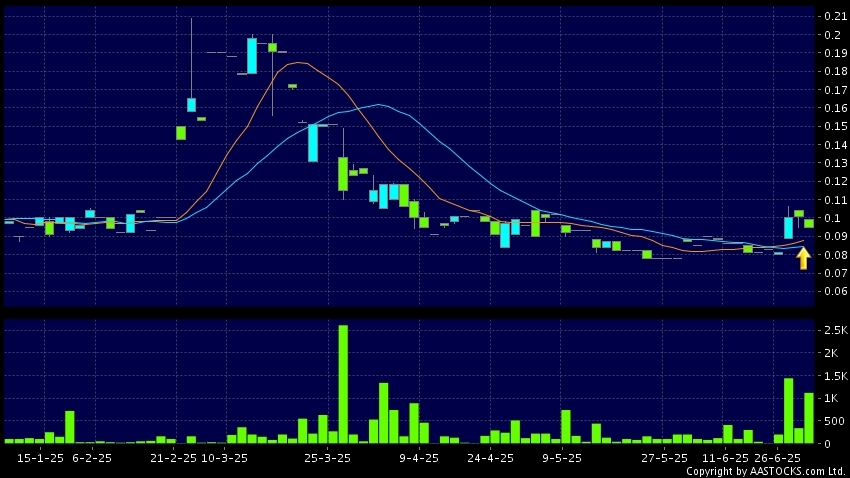Click the 24-4-25 date label
The height and width of the screenshot is (478, 850).
tap(491, 458)
